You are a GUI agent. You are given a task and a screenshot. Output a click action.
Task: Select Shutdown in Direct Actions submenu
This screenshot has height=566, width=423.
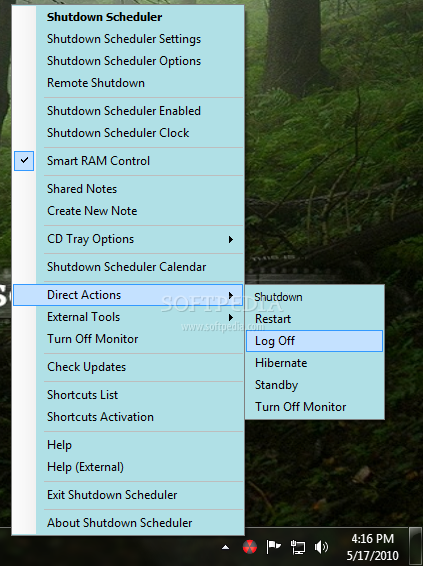(314, 297)
